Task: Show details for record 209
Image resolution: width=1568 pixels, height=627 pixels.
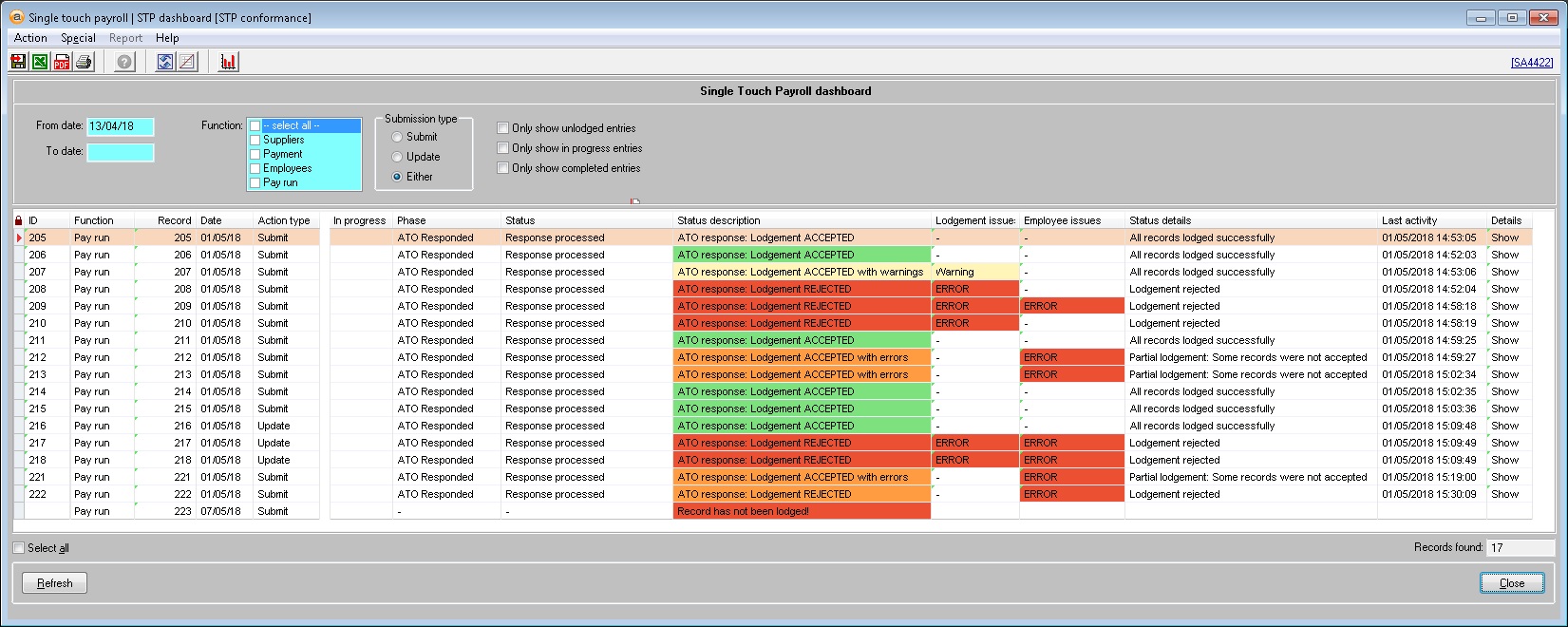Action: 1504,306
